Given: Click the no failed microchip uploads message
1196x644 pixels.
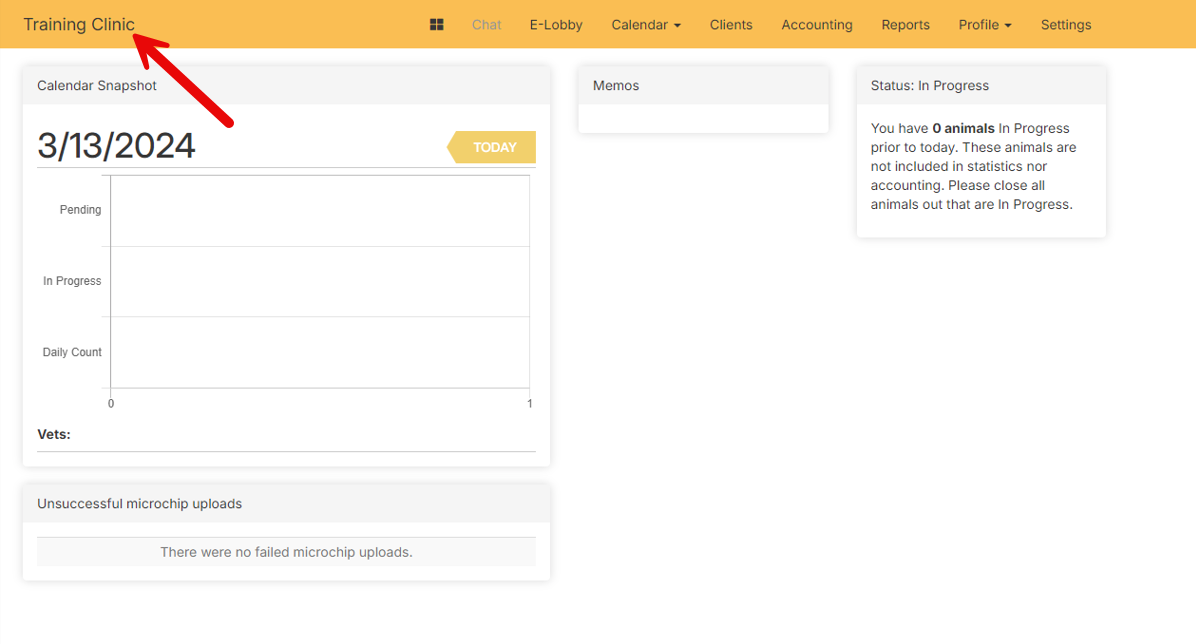Looking at the screenshot, I should 286,552.
